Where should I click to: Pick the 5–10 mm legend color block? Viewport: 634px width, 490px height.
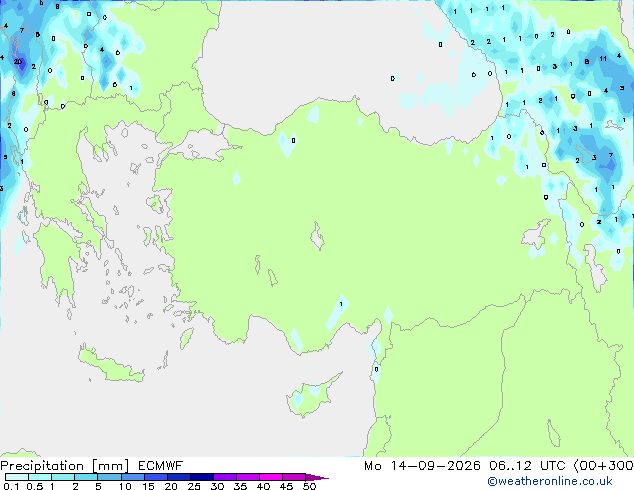(x=109, y=477)
